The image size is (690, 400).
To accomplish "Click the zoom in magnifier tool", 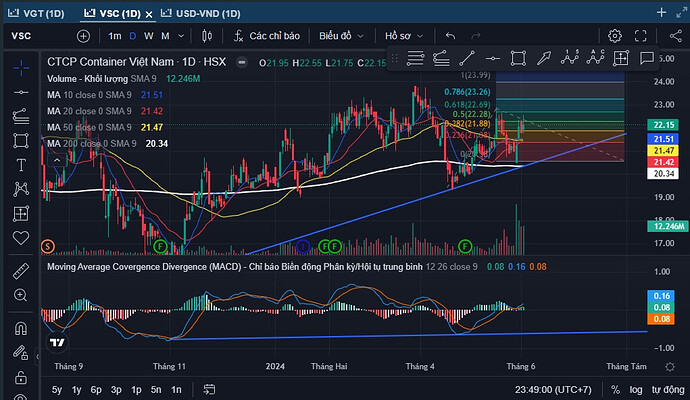I will coord(21,295).
